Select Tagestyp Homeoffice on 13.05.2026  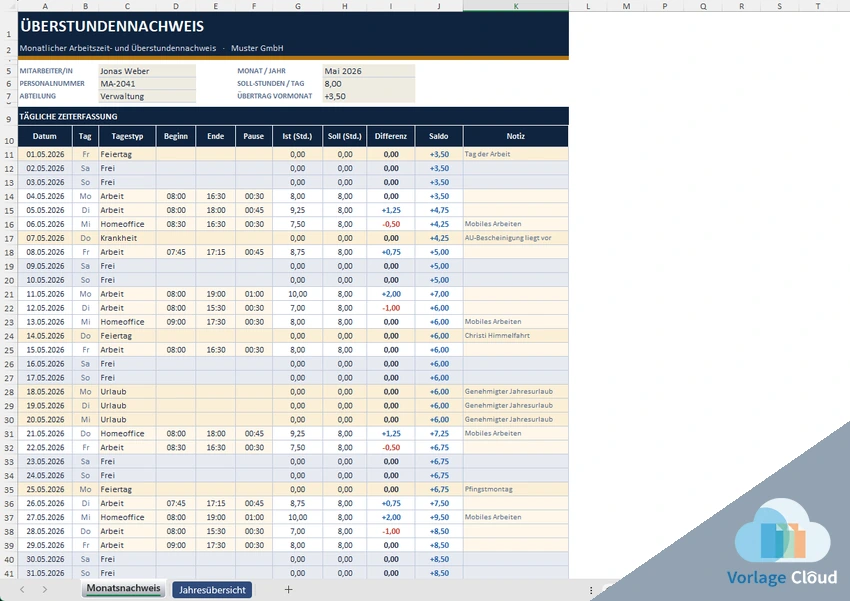tap(127, 322)
